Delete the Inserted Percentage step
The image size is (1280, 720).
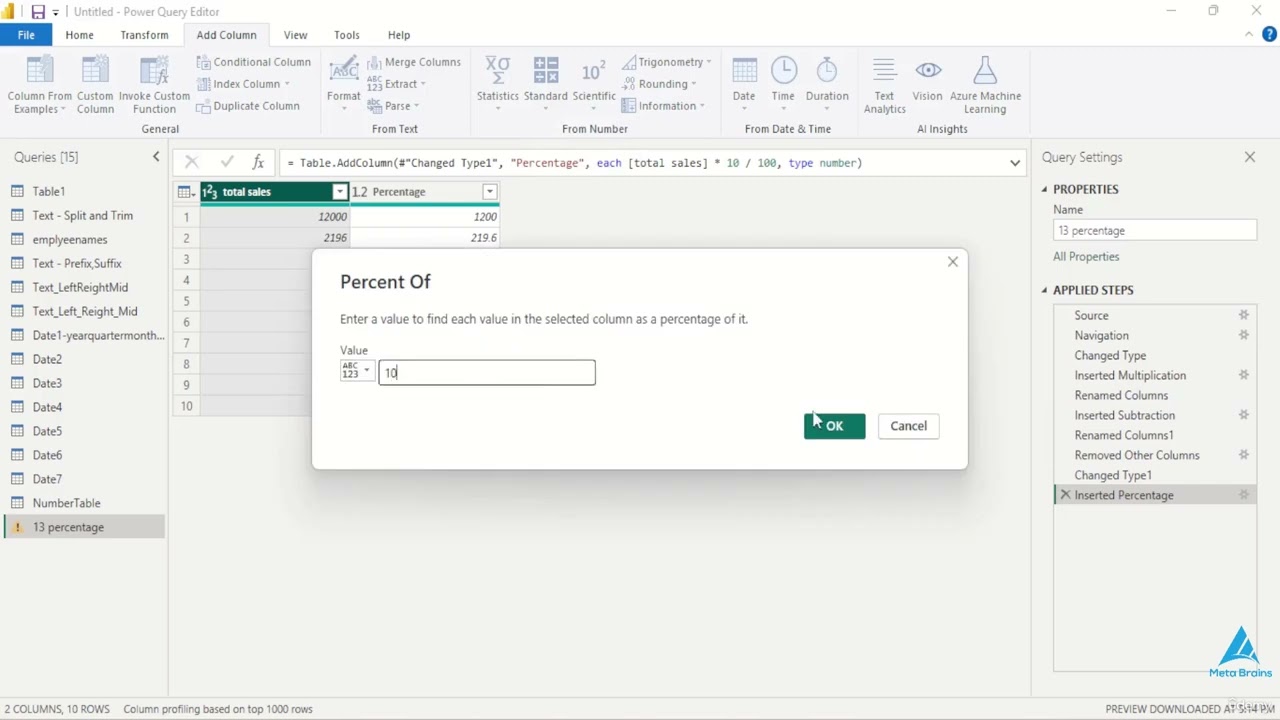[x=1065, y=495]
